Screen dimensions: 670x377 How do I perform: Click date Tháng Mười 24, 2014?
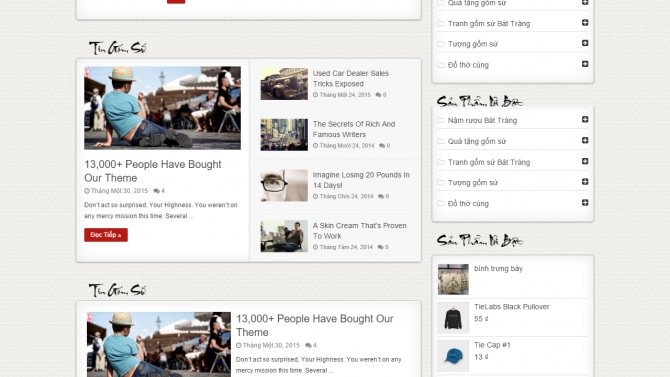[x=347, y=146]
